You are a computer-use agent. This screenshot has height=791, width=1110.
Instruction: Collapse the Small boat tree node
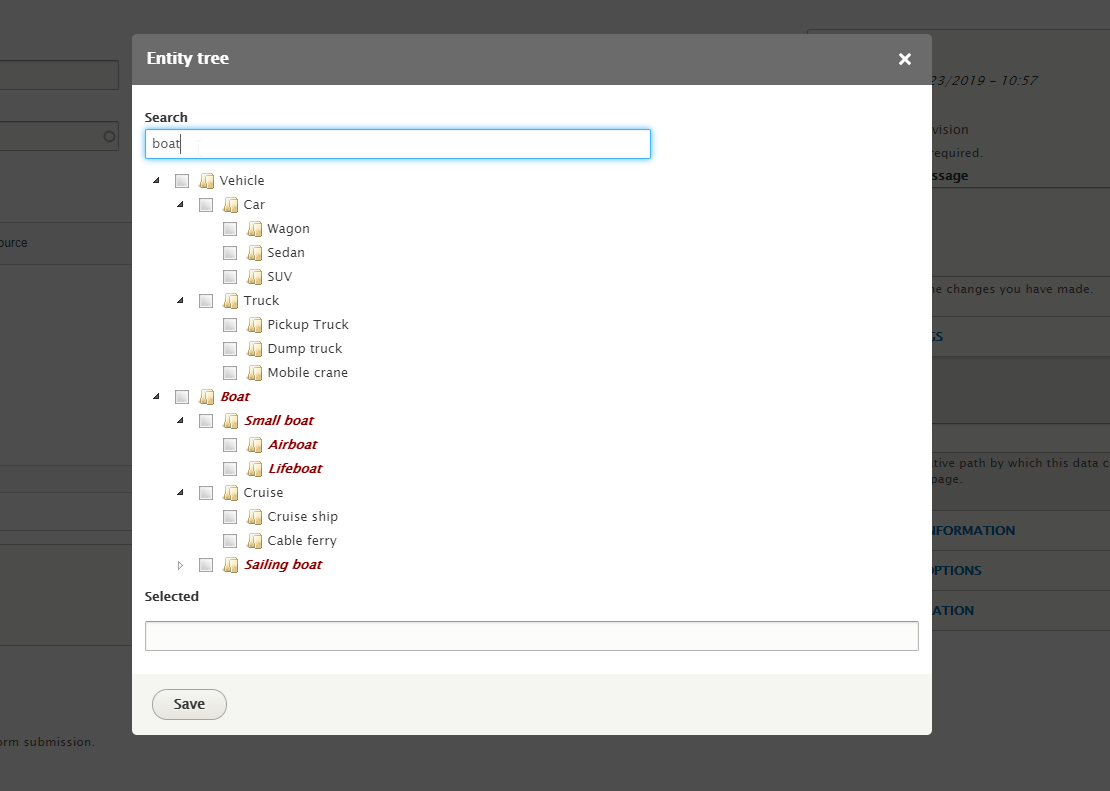(x=181, y=421)
